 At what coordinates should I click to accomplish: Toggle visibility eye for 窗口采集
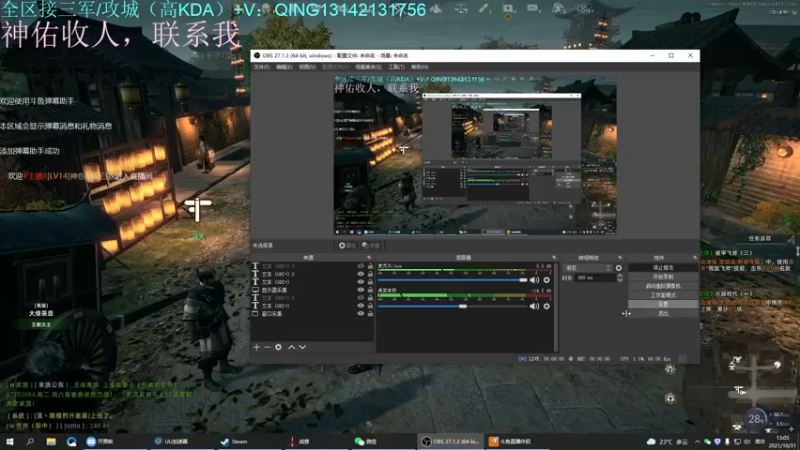coord(361,314)
